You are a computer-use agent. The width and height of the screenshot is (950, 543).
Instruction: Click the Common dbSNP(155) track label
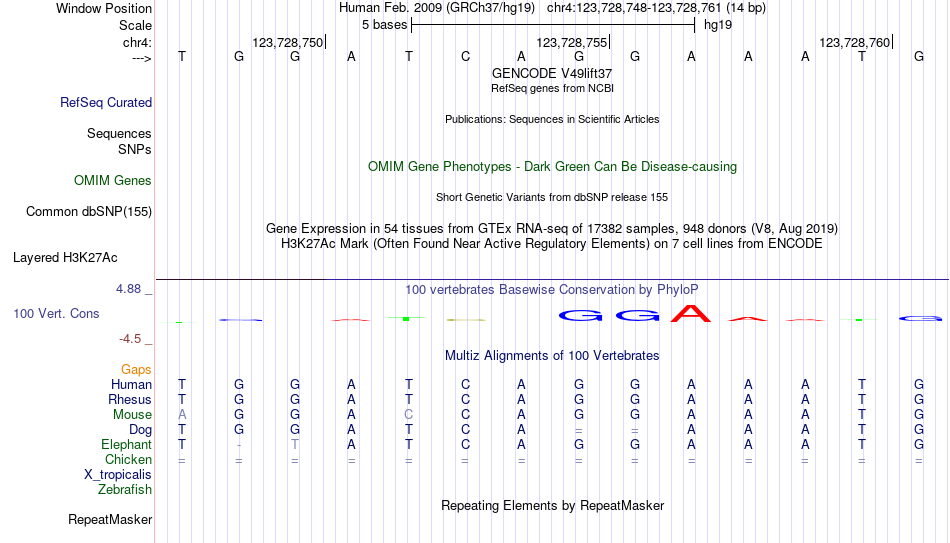tap(89, 212)
